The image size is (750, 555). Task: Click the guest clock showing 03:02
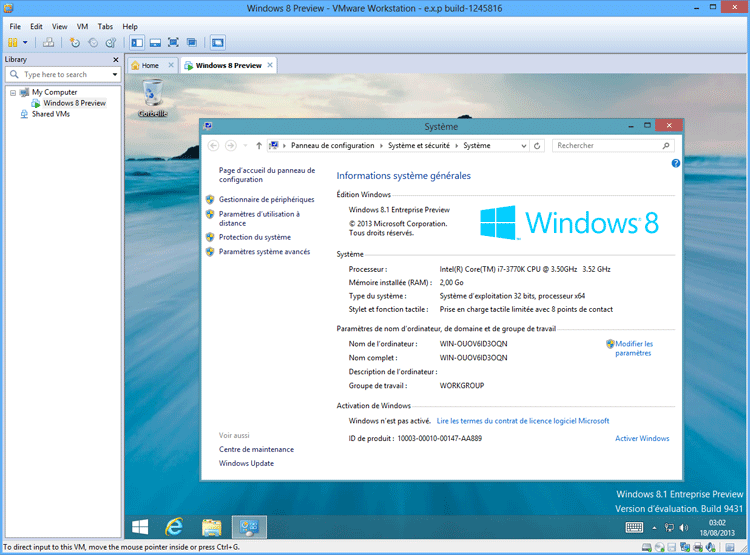click(717, 528)
